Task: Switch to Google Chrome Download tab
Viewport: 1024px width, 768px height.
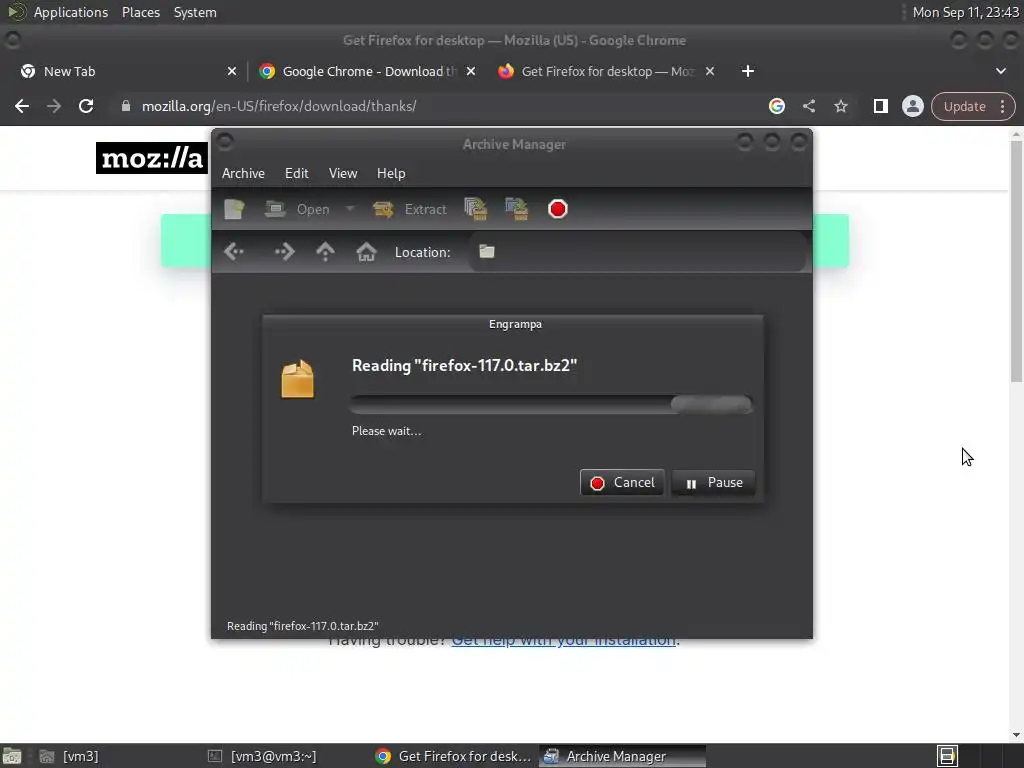Action: pyautogui.click(x=360, y=71)
